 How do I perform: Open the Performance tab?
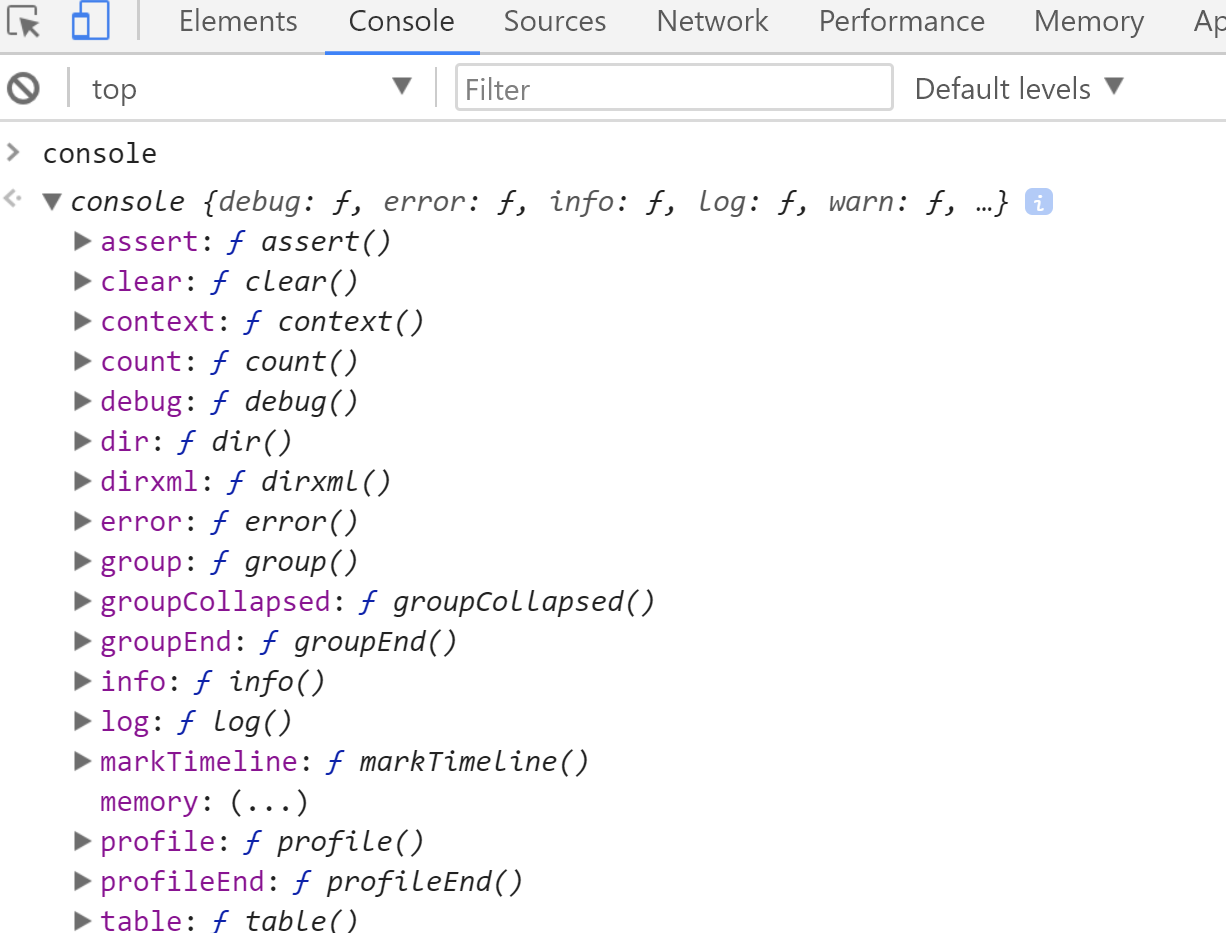coord(901,21)
